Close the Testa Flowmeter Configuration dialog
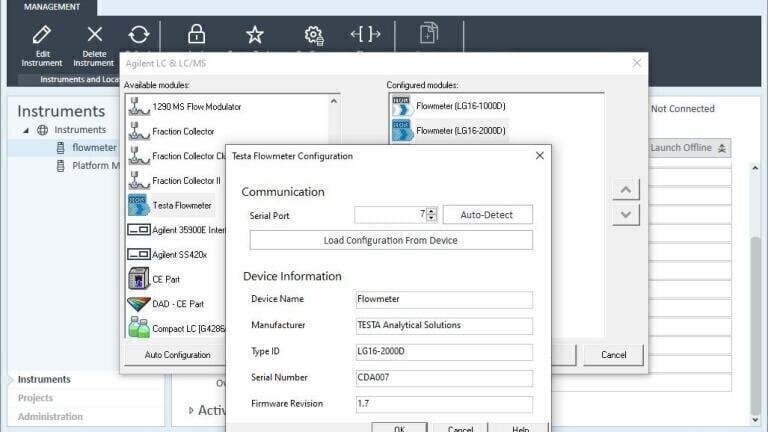Viewport: 768px width, 432px height. click(540, 156)
